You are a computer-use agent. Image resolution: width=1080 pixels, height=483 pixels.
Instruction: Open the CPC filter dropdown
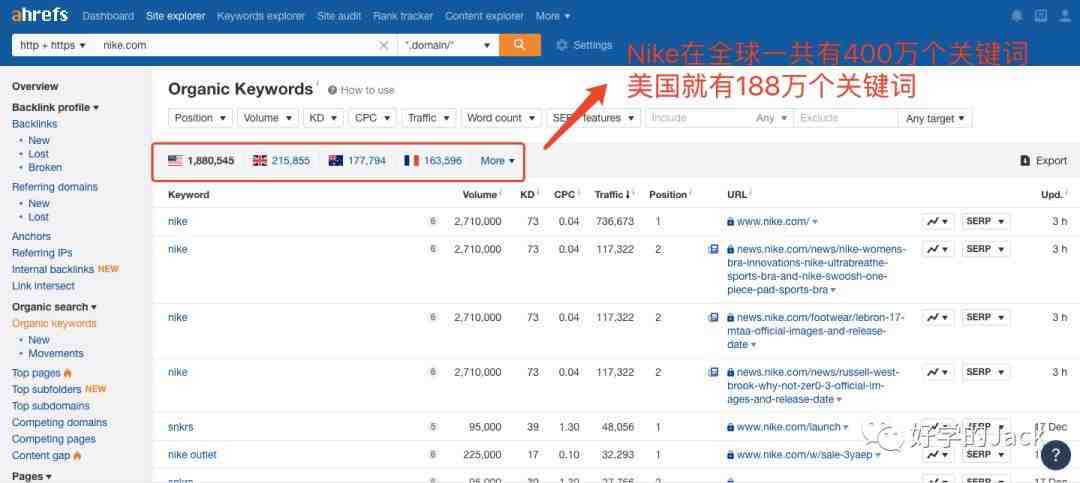point(372,118)
